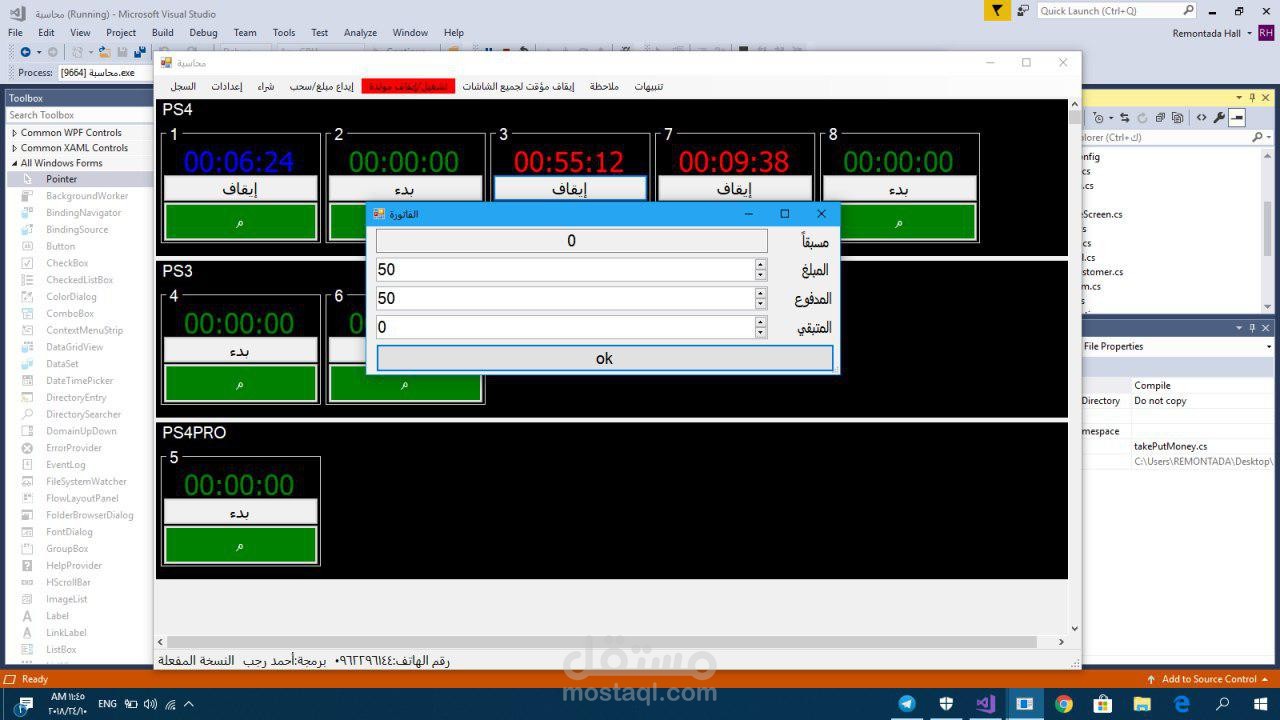Increase the المتبقي value with up arrow

coord(760,322)
